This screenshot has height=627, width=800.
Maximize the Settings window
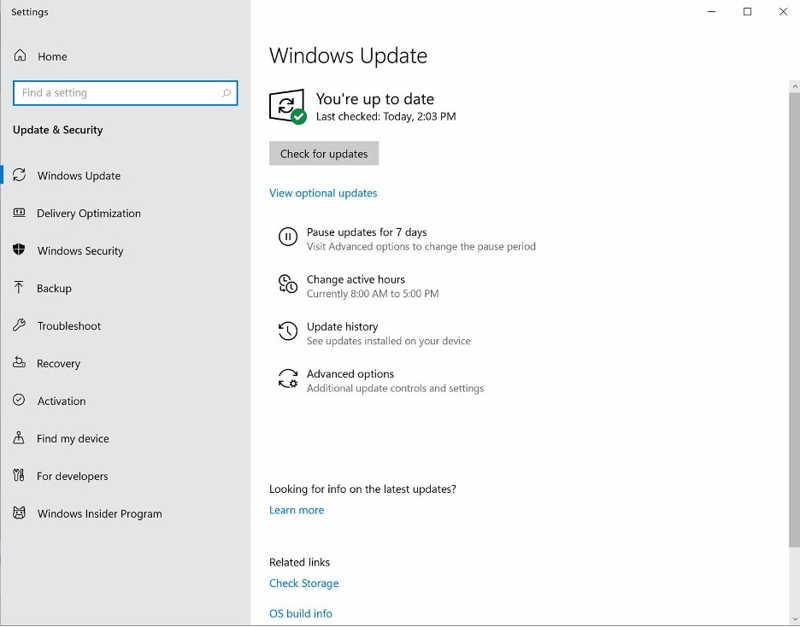click(747, 11)
